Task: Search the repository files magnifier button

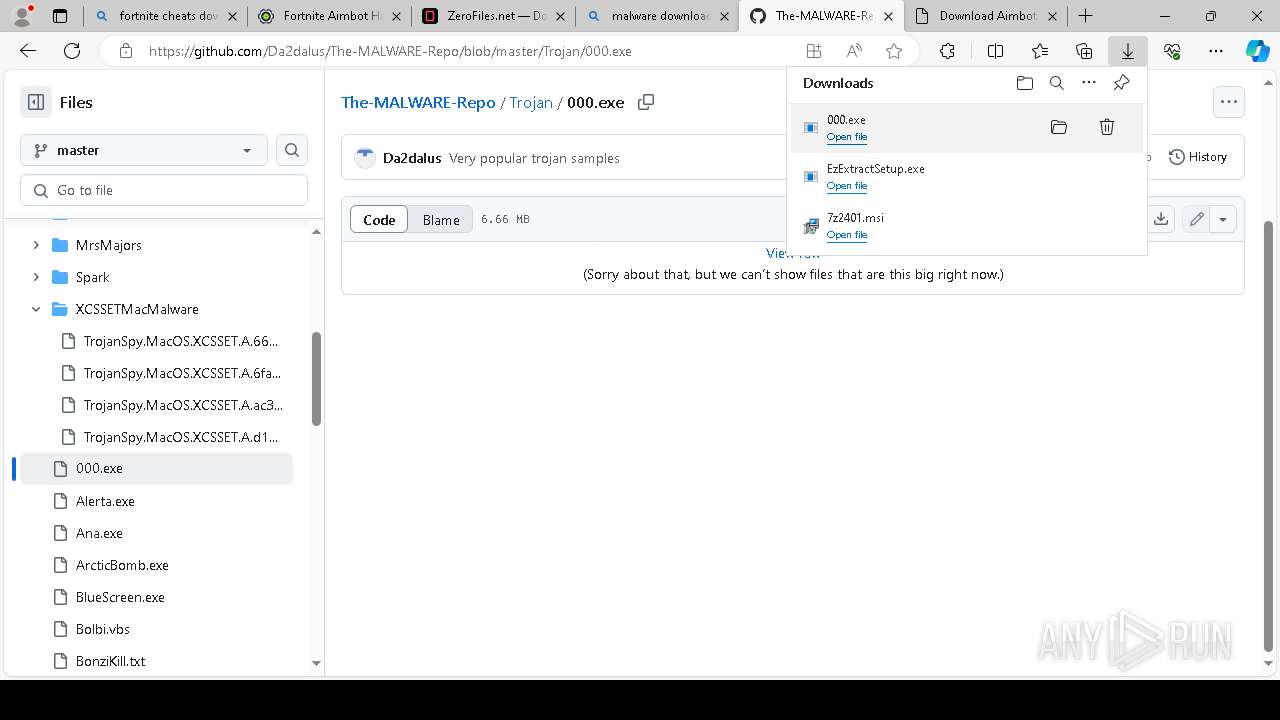Action: click(292, 150)
